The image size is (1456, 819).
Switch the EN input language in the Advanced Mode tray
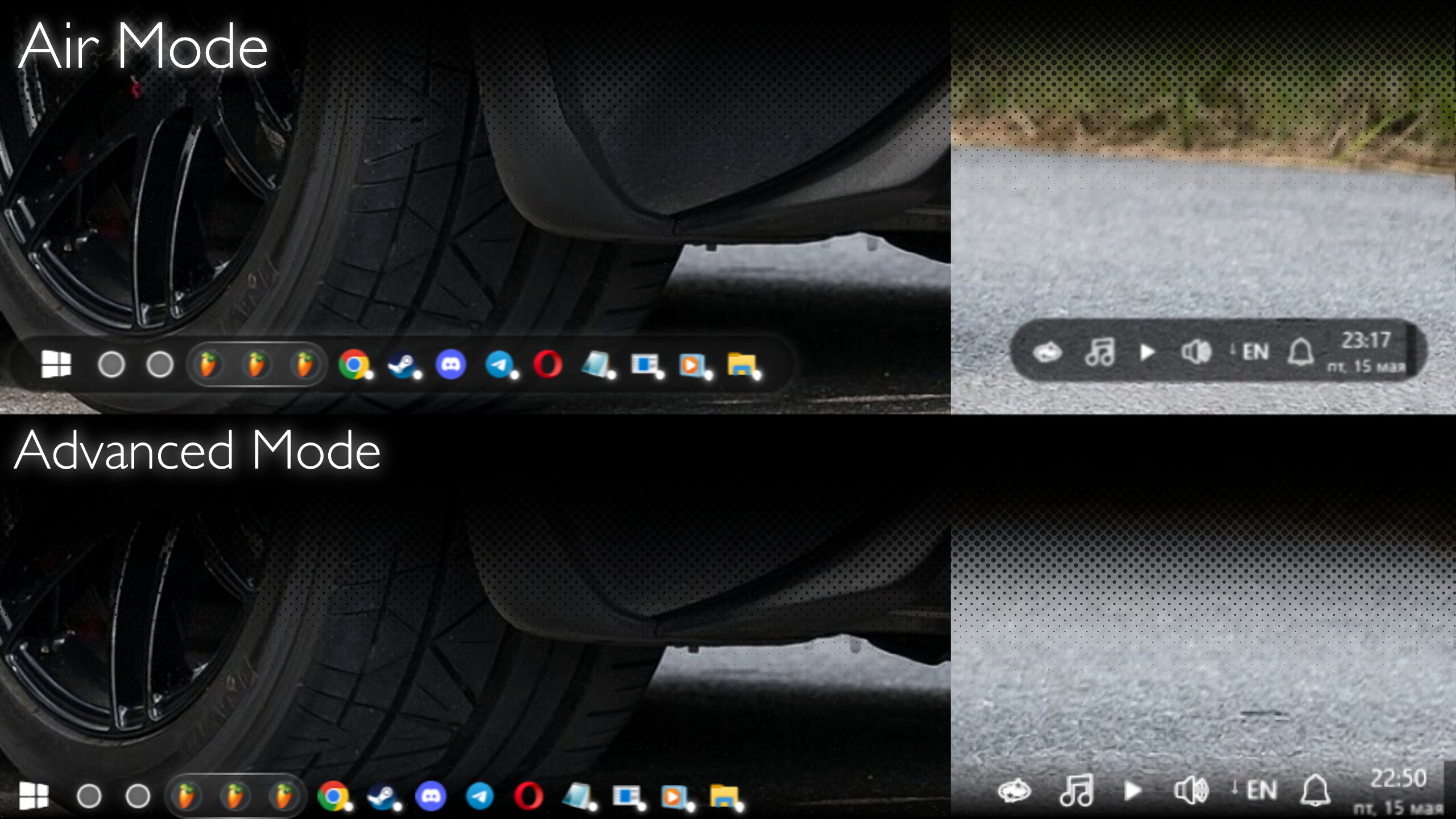[x=1261, y=791]
